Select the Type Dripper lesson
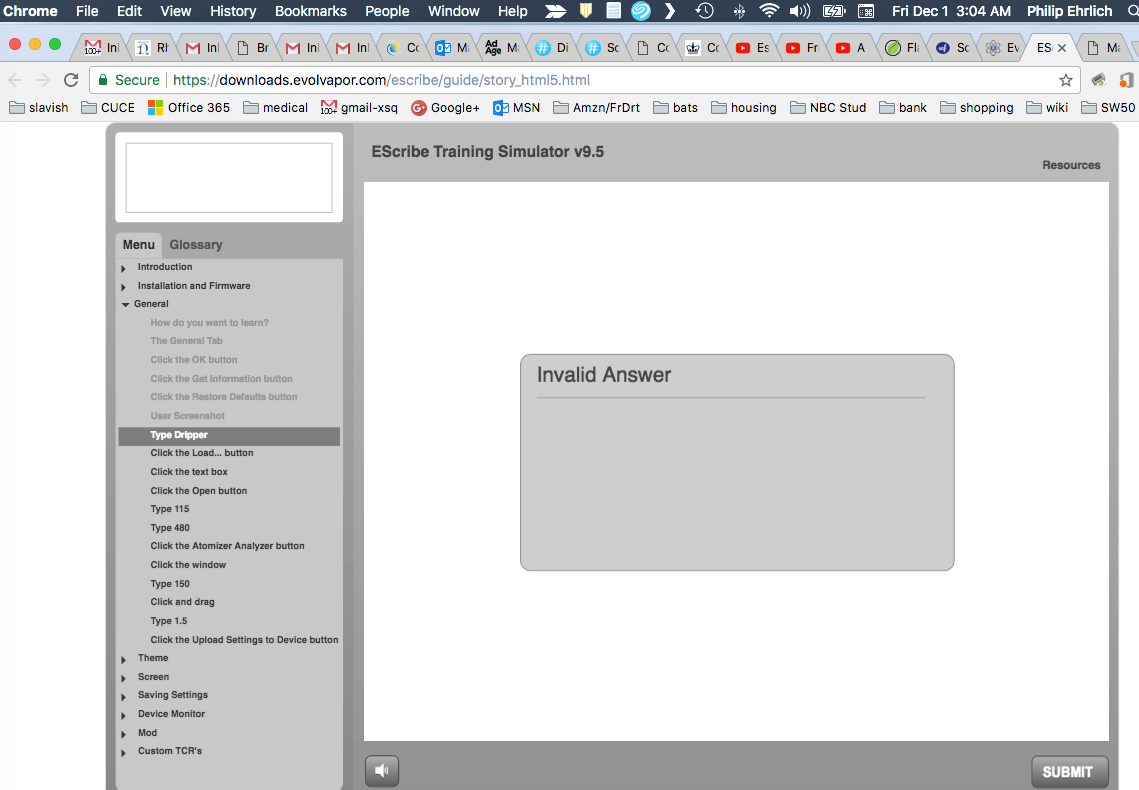 179,435
